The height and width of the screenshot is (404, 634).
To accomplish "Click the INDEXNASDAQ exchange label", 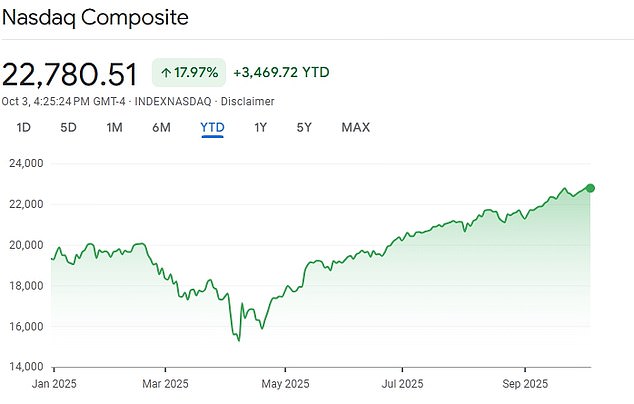I will [184, 101].
